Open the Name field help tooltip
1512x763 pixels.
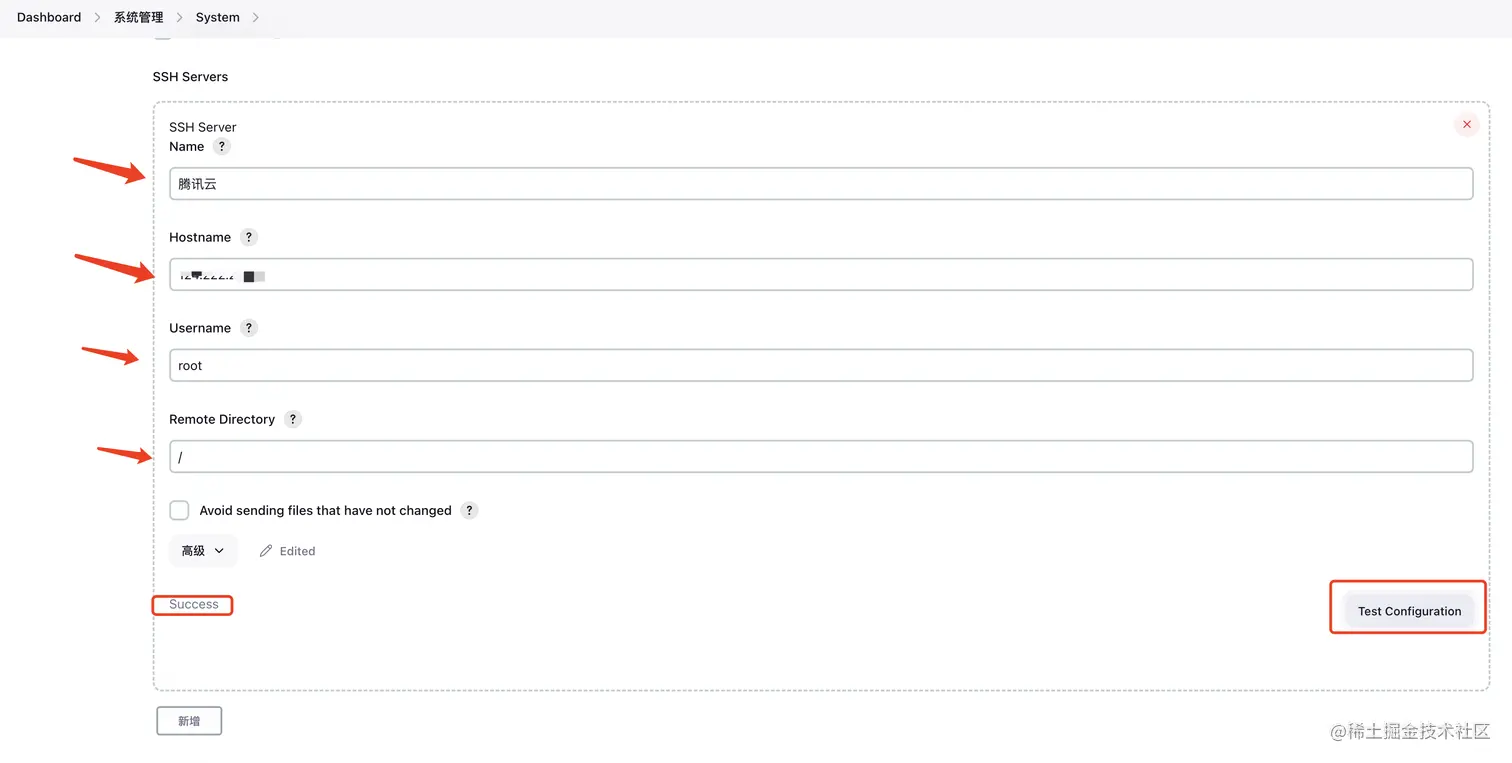(221, 146)
